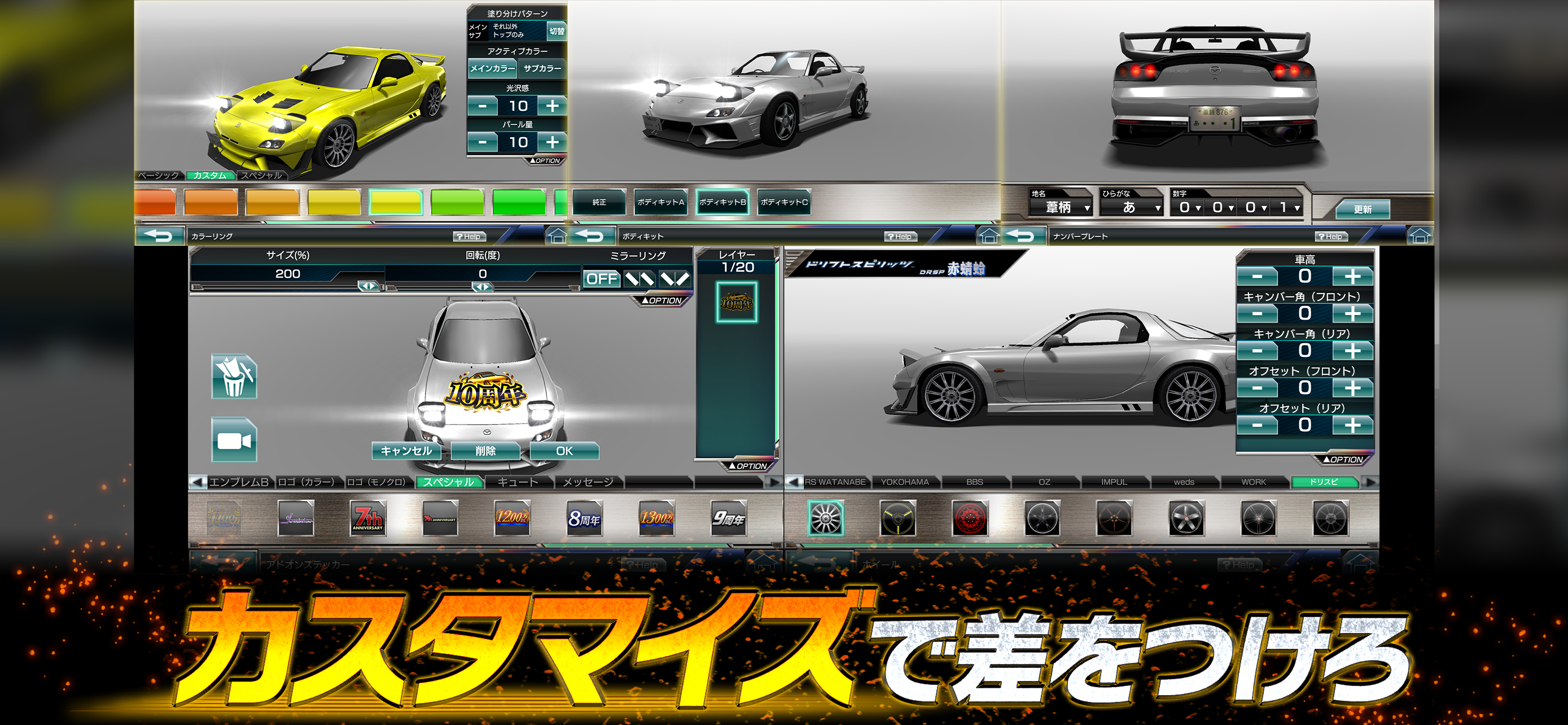Update number plate with 更新
Viewport: 1568px width, 725px height.
pyautogui.click(x=1362, y=209)
